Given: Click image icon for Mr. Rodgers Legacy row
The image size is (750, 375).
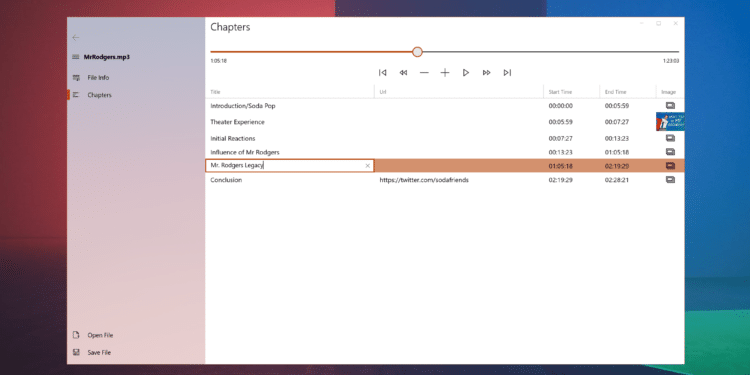Looking at the screenshot, I should pyautogui.click(x=670, y=166).
